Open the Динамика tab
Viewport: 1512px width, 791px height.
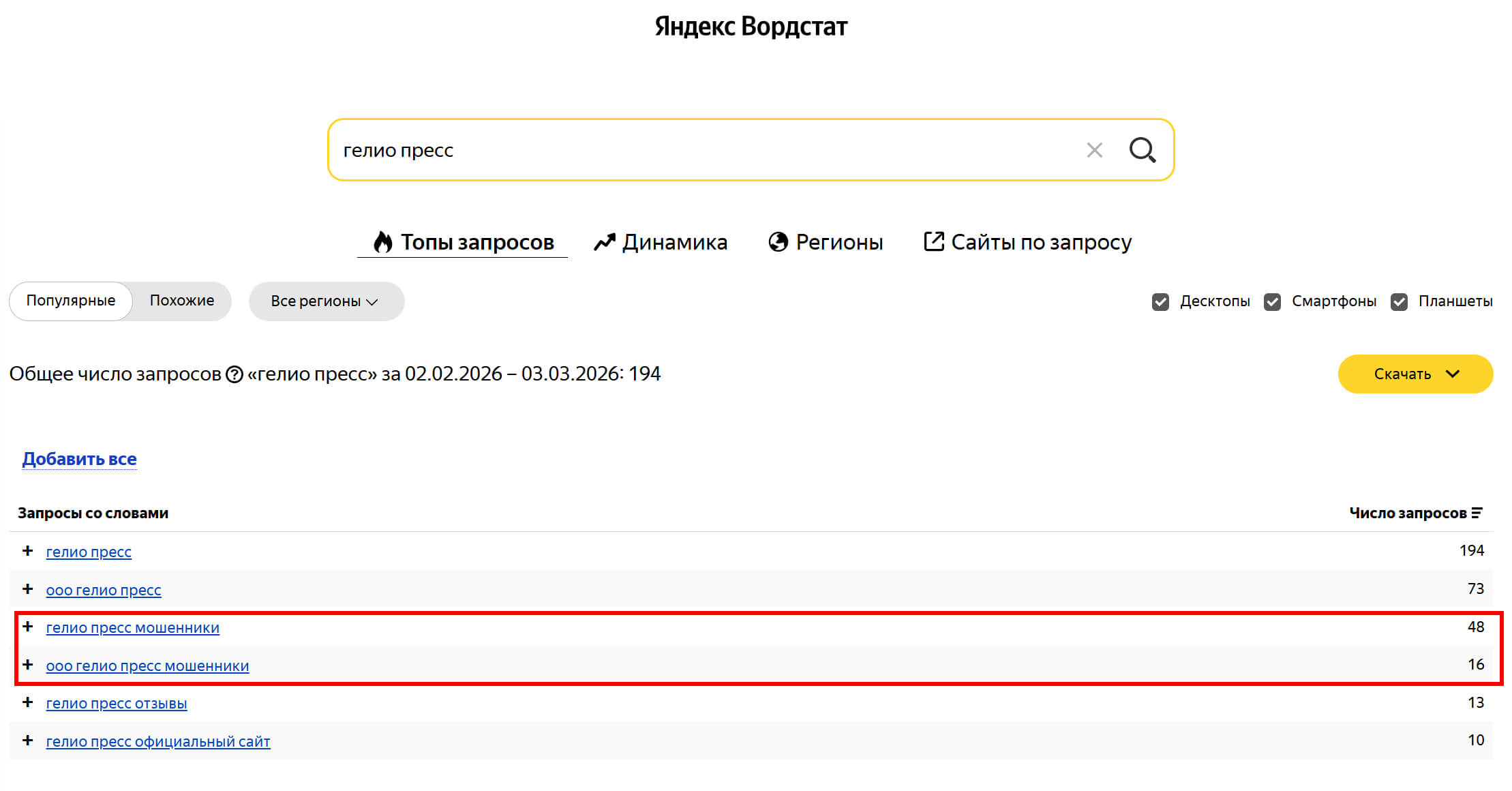pos(660,242)
